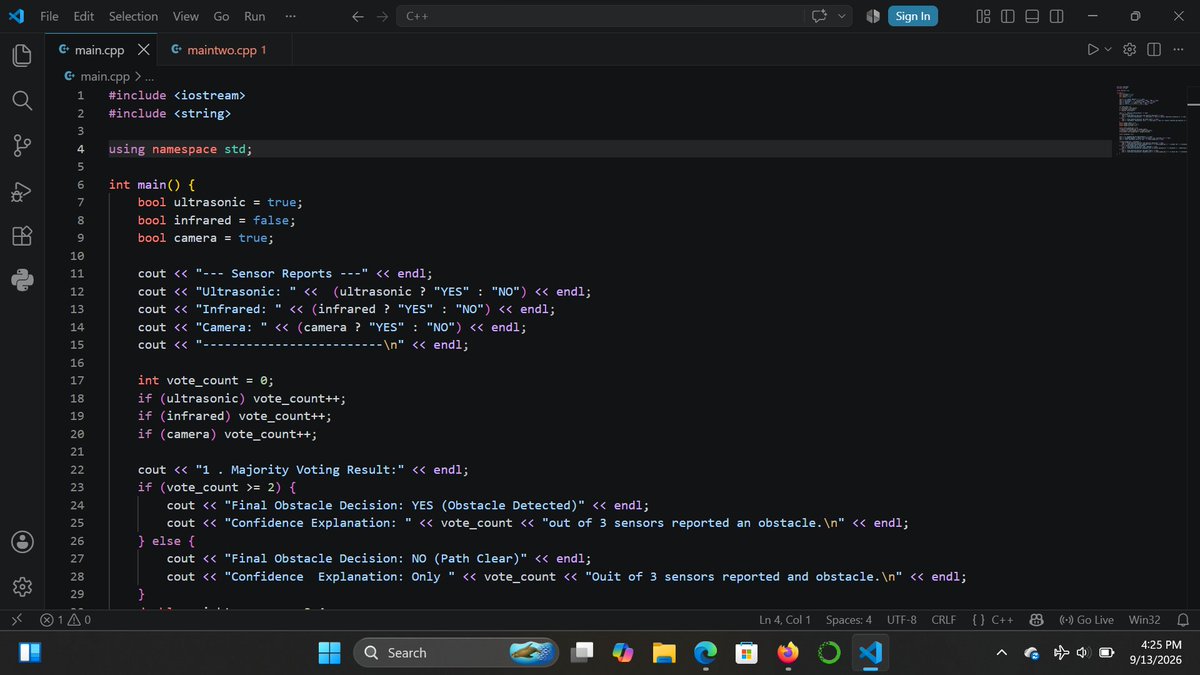This screenshot has width=1200, height=675.
Task: Click Ln 4, Col 1 cursor position
Action: [785, 620]
